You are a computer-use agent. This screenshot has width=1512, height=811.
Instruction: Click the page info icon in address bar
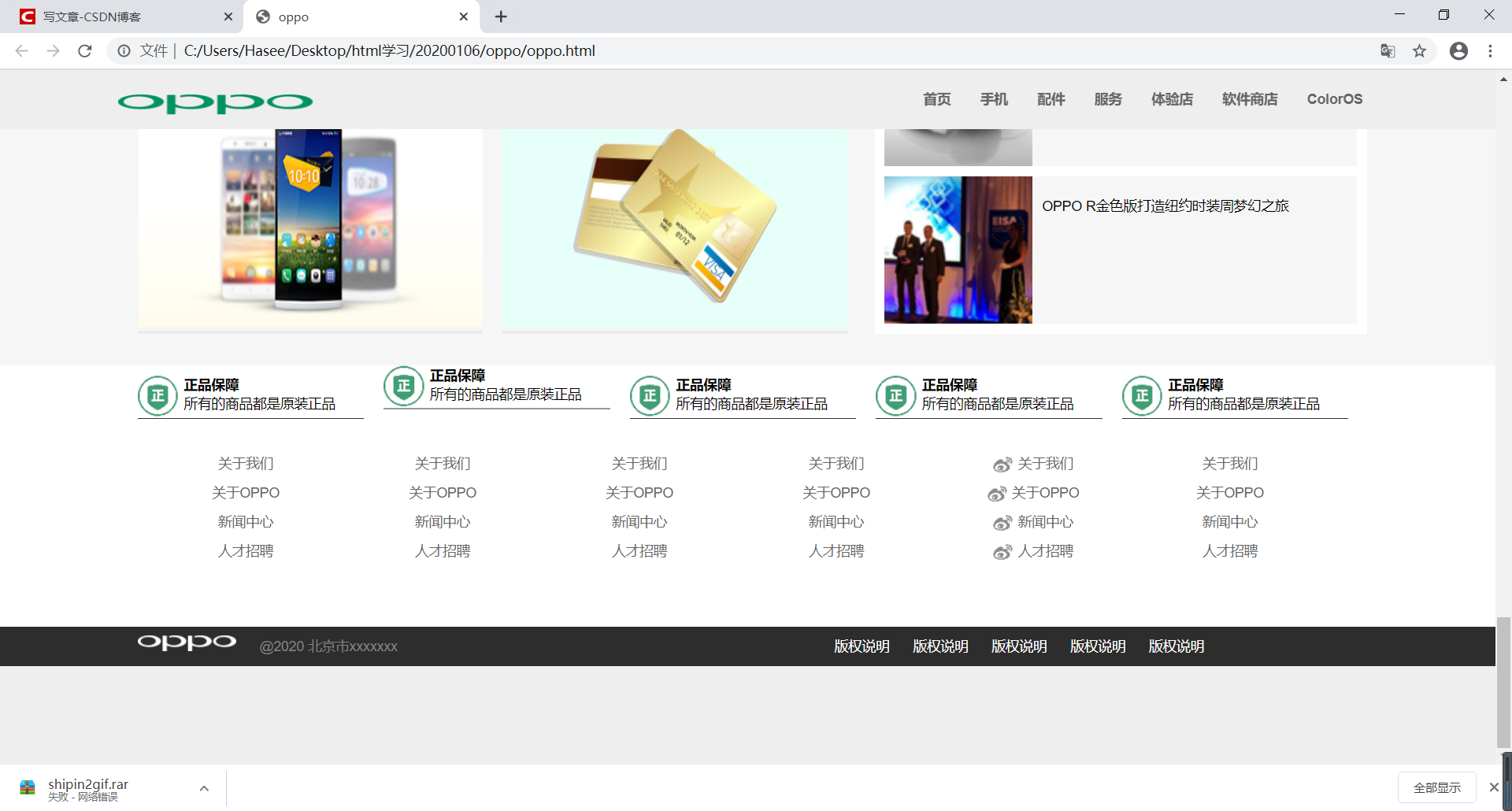pyautogui.click(x=124, y=50)
